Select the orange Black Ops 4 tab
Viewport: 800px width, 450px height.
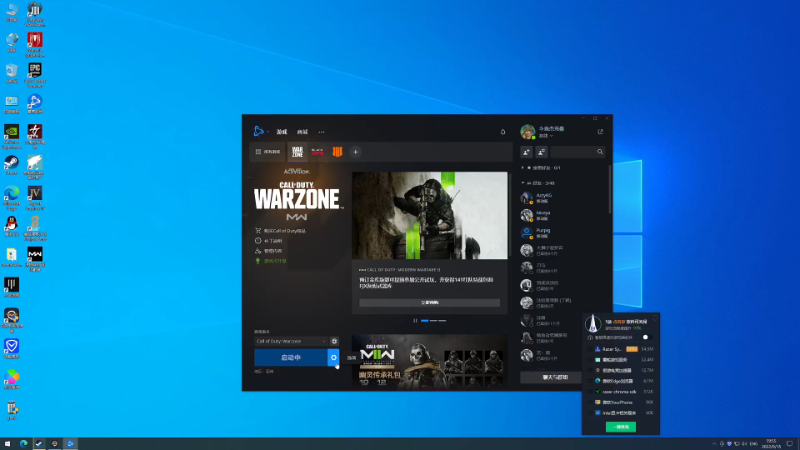[337, 152]
